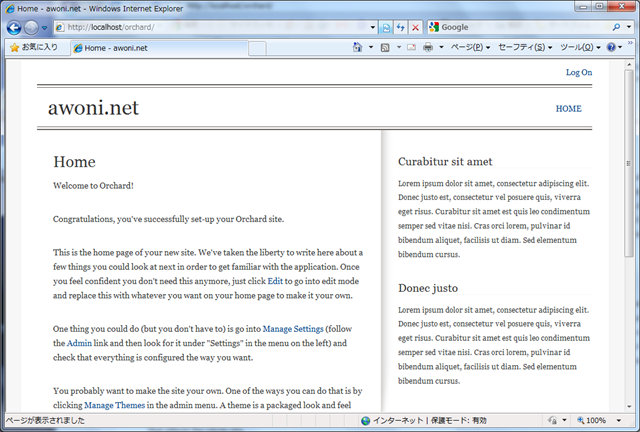Click the Log On link
Screen dimensions: 640x432
tap(579, 72)
